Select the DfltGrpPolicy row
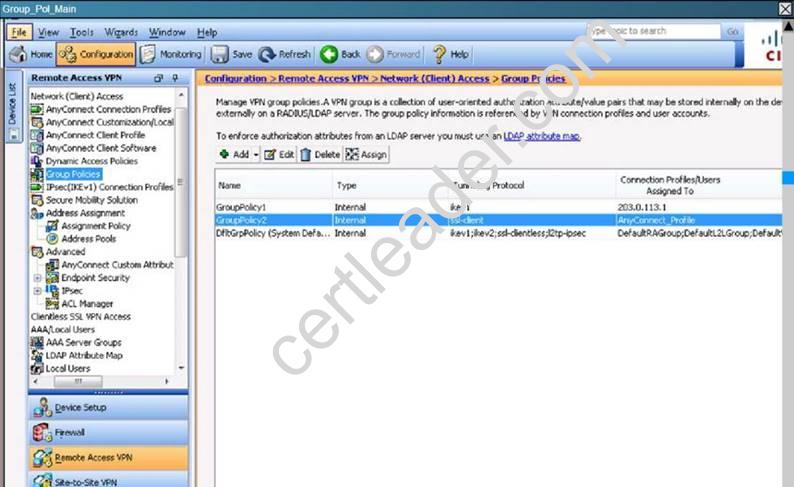The image size is (794, 487). pyautogui.click(x=499, y=233)
